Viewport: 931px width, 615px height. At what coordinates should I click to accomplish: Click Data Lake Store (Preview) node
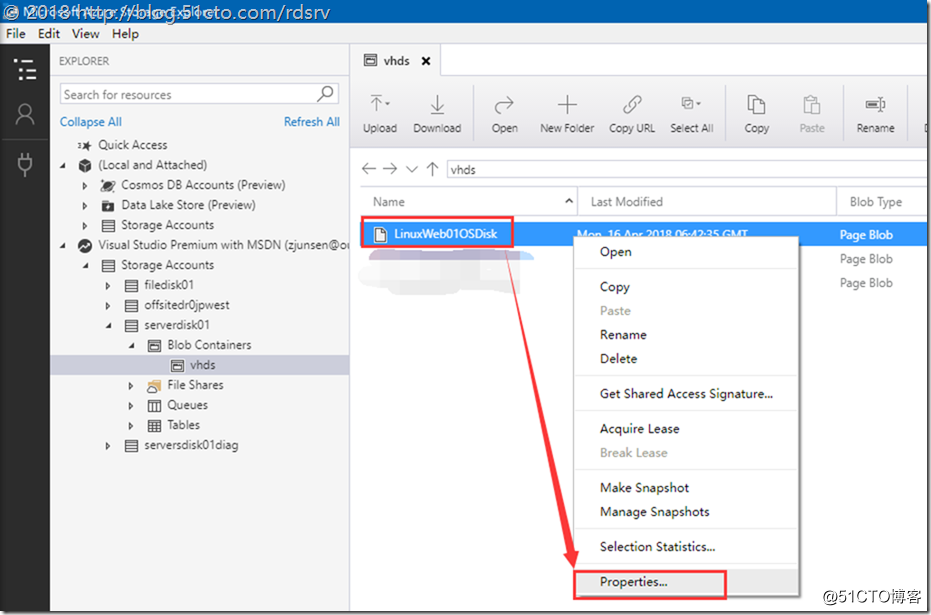(x=188, y=205)
